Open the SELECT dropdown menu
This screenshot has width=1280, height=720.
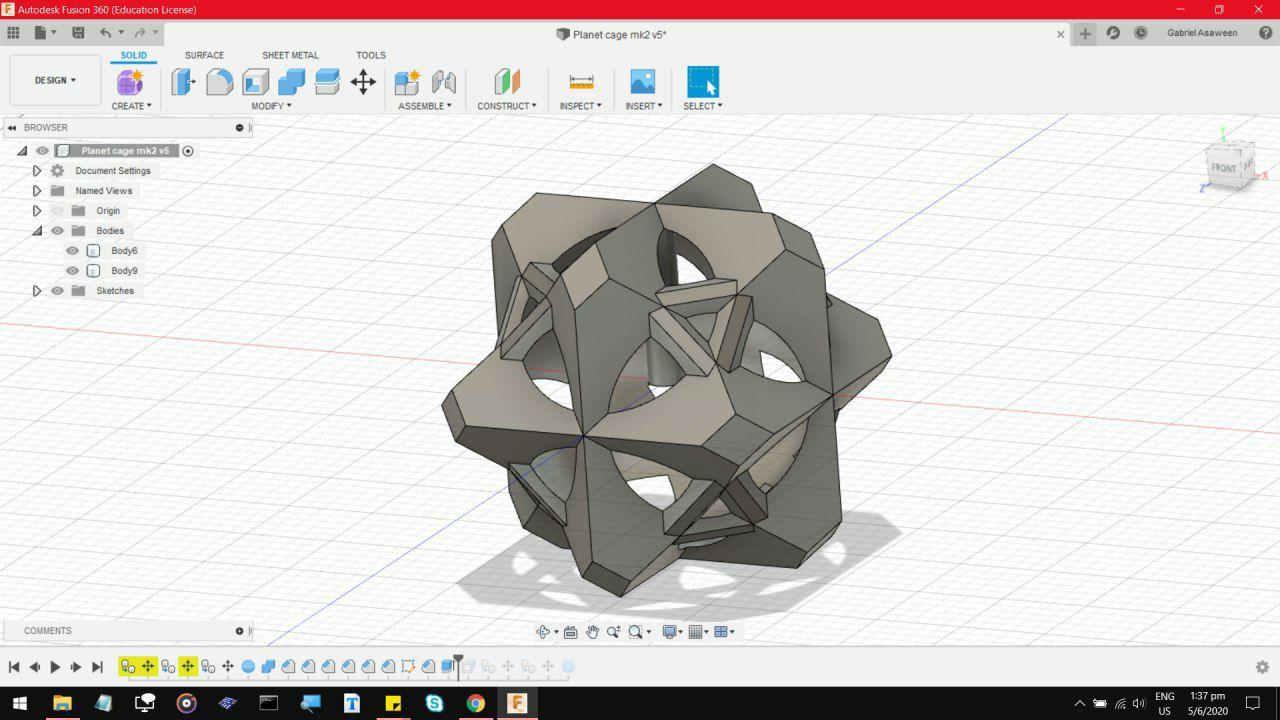pos(703,106)
